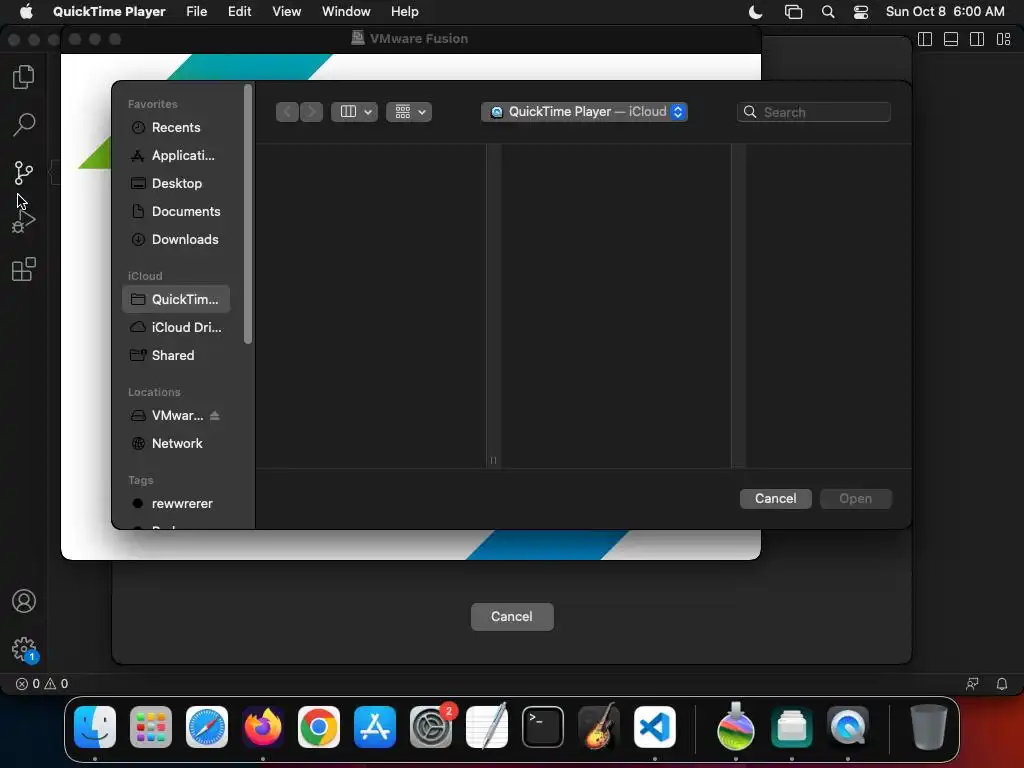Image resolution: width=1024 pixels, height=768 pixels.
Task: Open Control Center in menu bar
Action: (861, 12)
